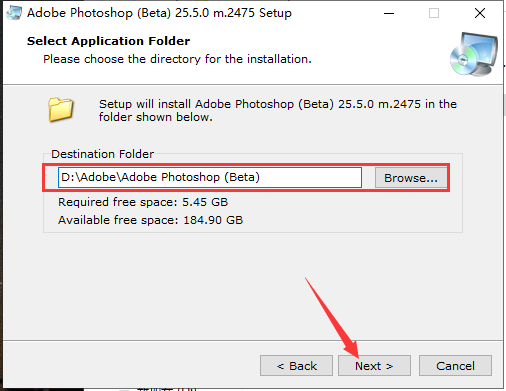
Task: Cancel the Photoshop Beta installation
Action: point(455,366)
